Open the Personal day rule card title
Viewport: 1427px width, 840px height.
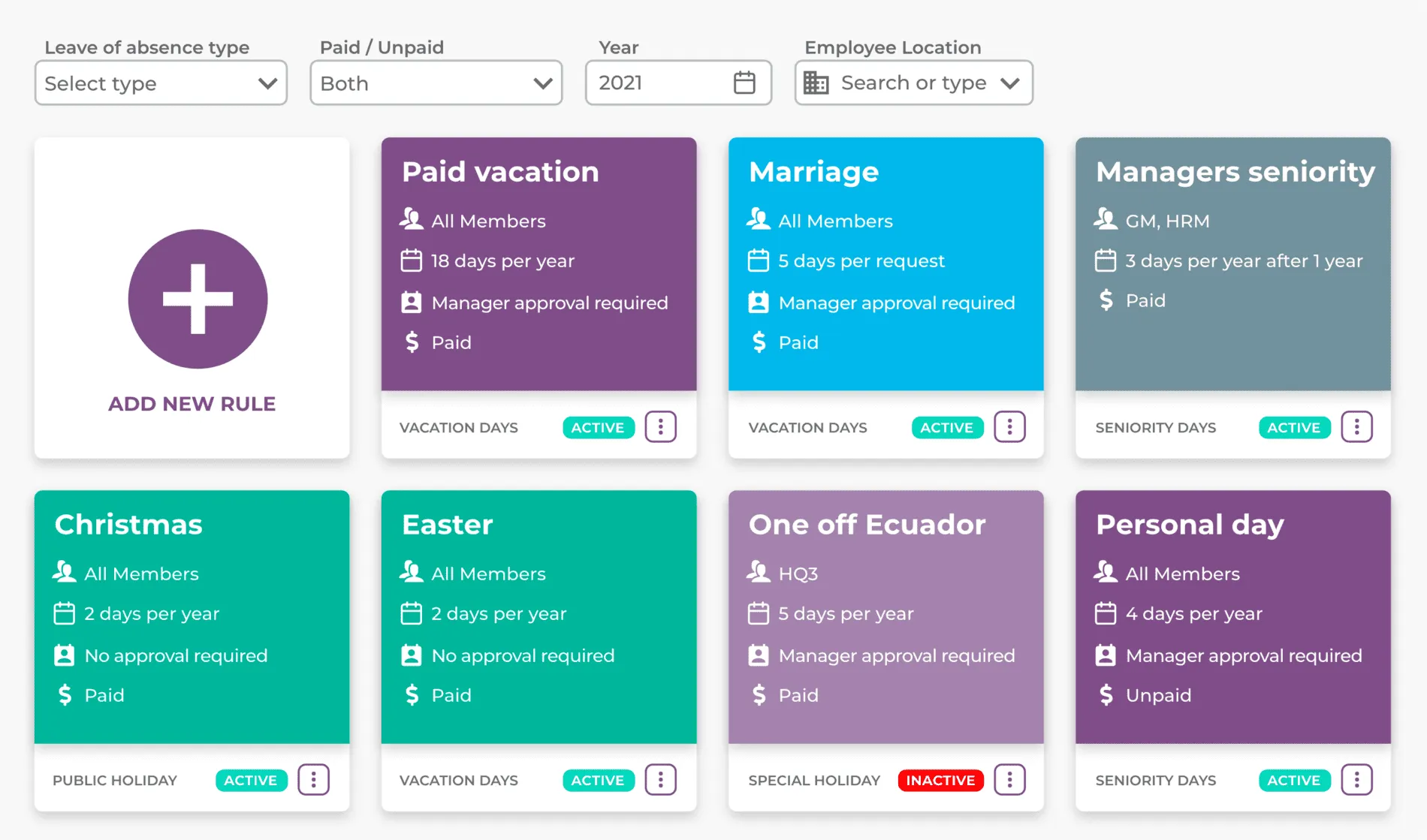(1190, 525)
